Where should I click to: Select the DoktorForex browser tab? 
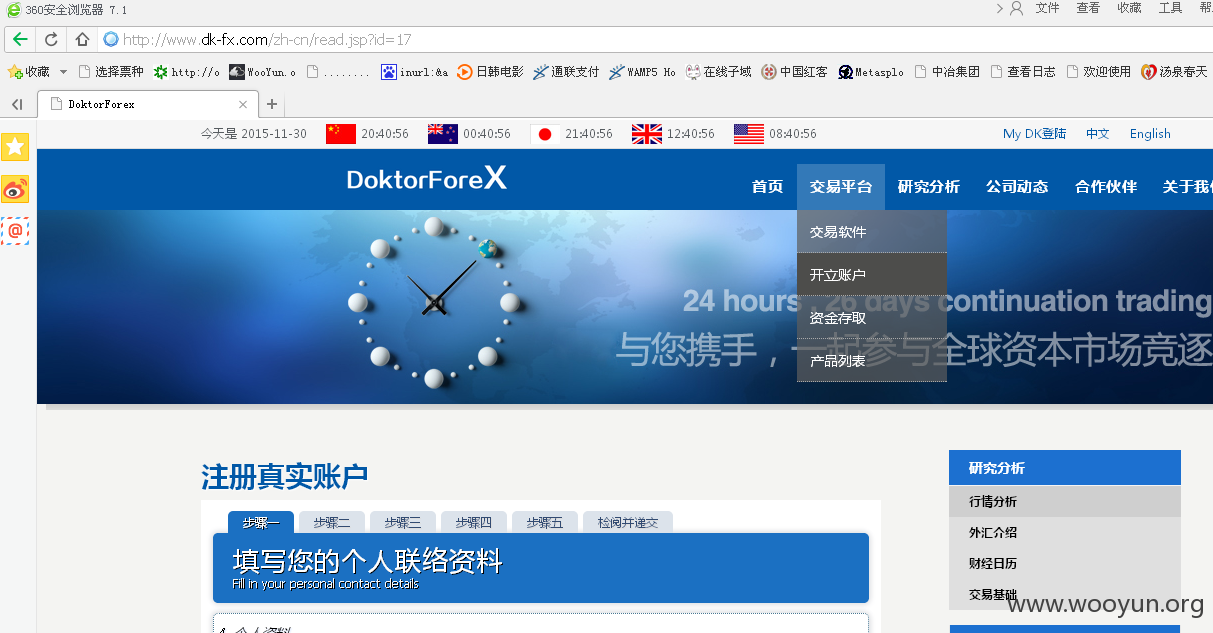pyautogui.click(x=147, y=104)
